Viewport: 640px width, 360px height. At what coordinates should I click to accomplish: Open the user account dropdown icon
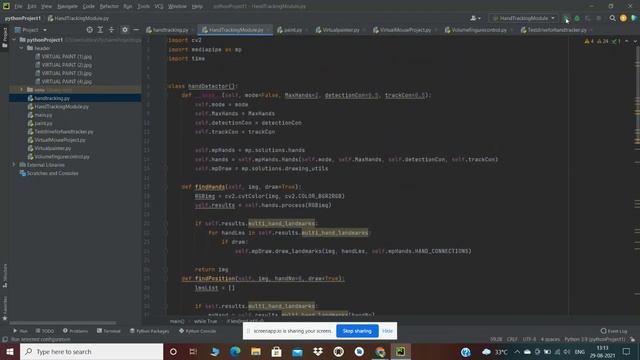[475, 18]
